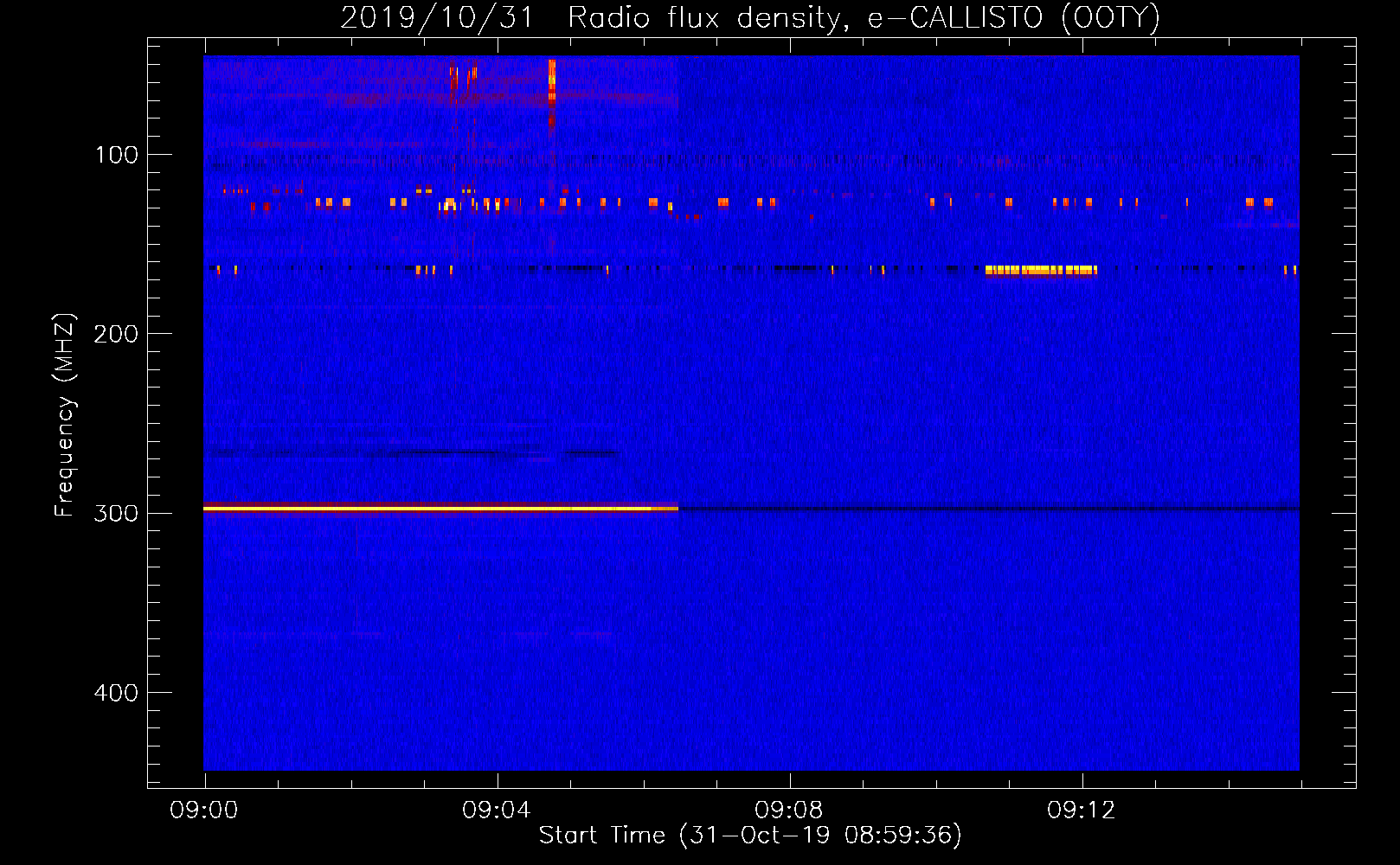Click the 100 MHz frequency tick label
Image resolution: width=1400 pixels, height=865 pixels.
point(117,155)
